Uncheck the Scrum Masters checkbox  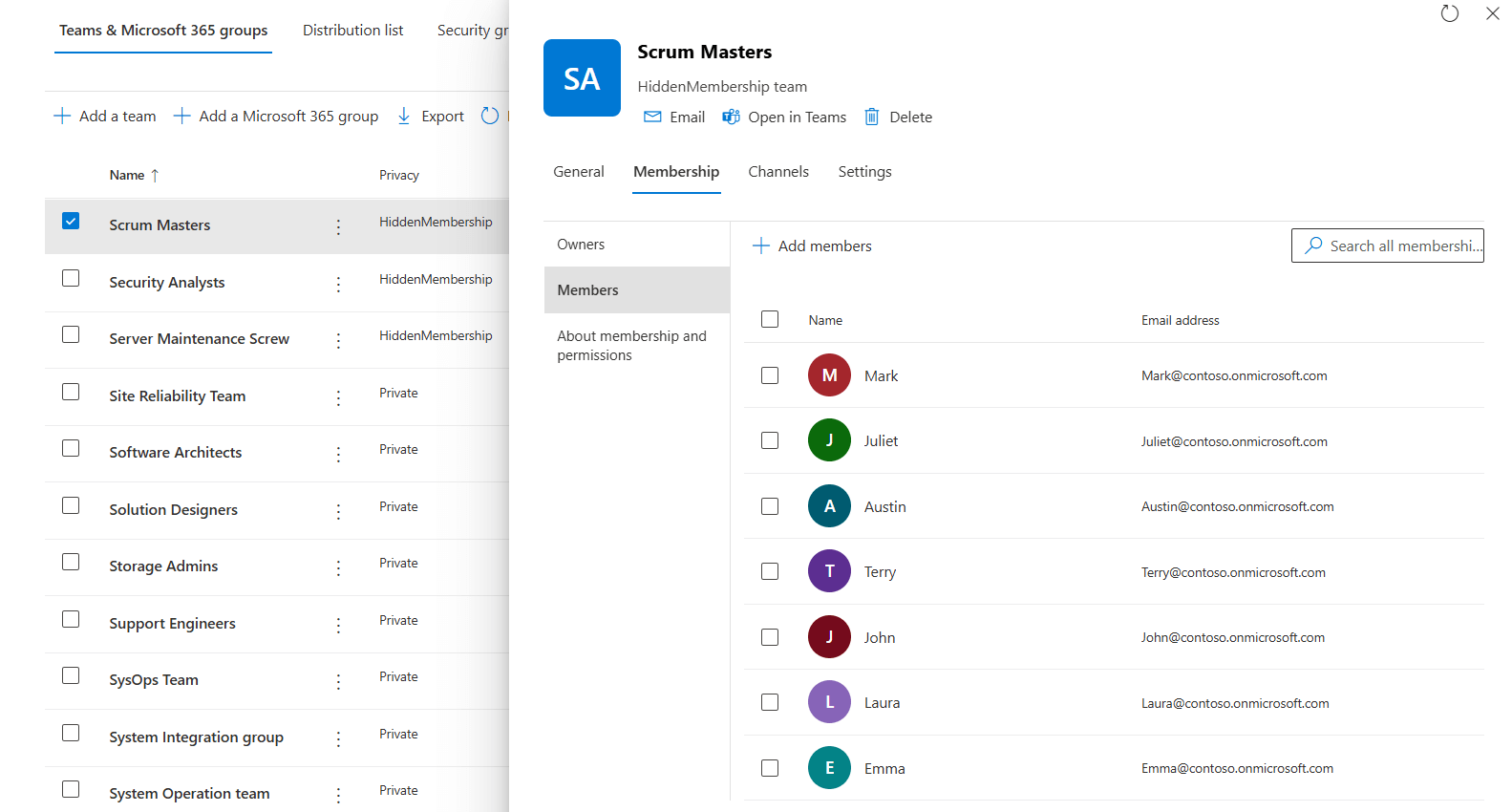[x=71, y=221]
